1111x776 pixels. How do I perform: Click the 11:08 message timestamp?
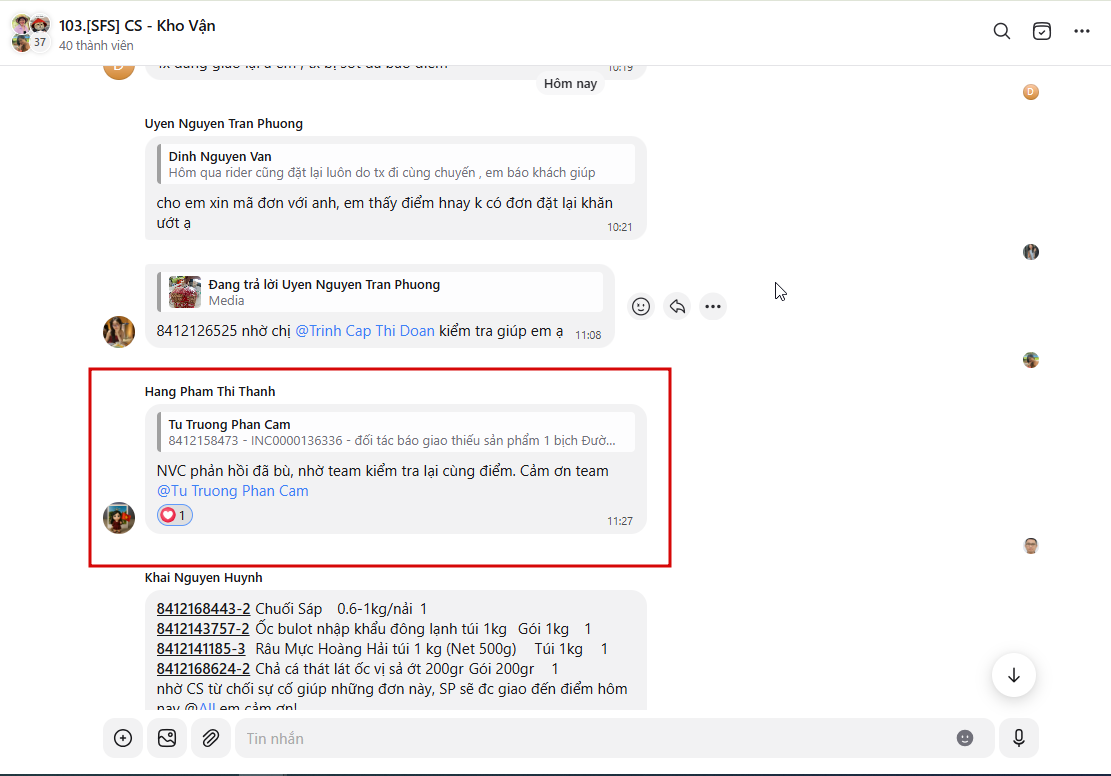point(588,334)
